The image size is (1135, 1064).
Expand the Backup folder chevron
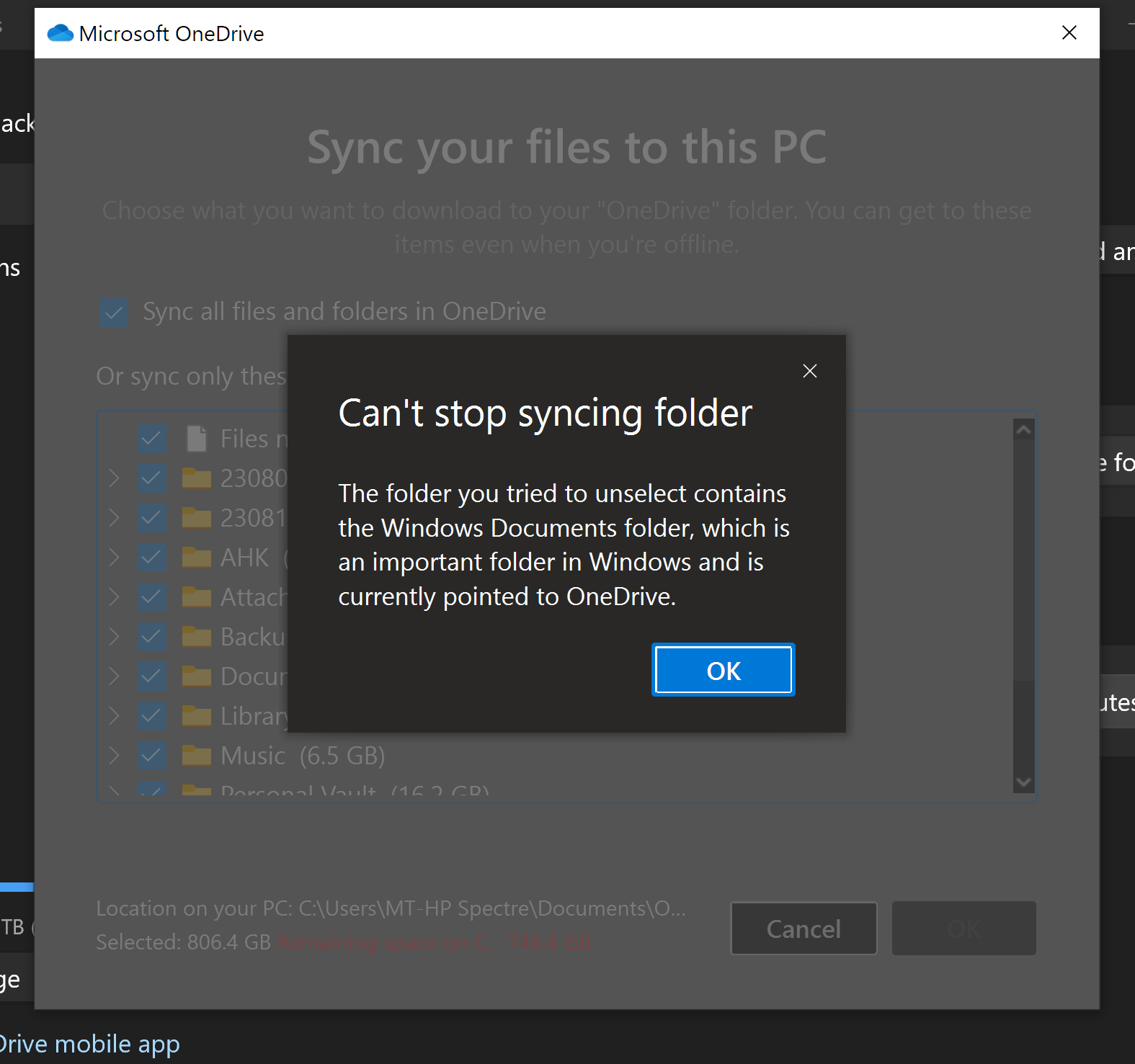114,636
